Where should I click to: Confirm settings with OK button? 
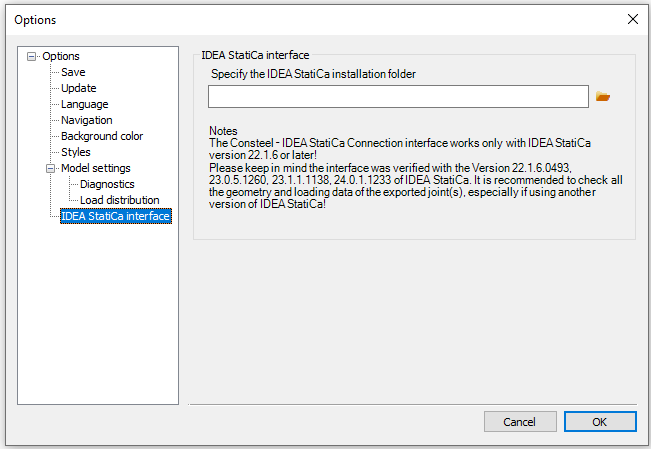[600, 422]
